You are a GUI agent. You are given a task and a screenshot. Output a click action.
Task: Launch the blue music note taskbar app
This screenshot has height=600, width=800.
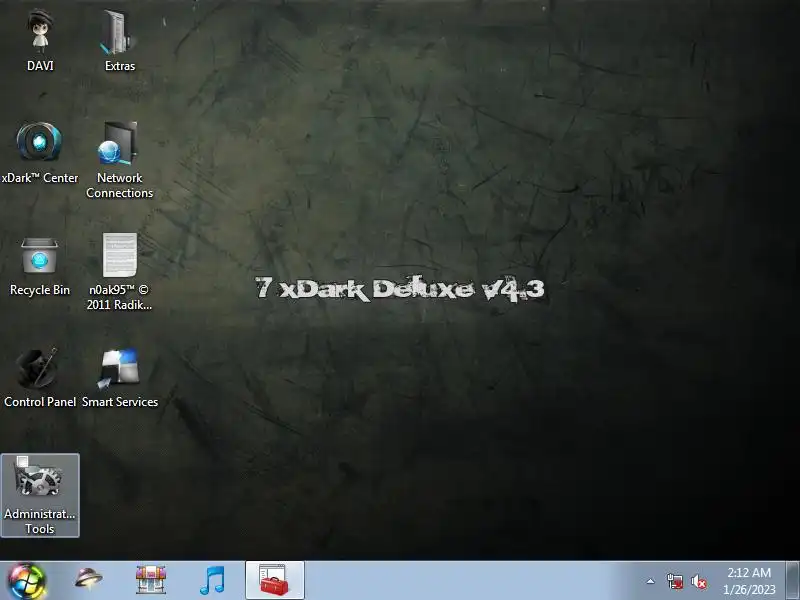[x=212, y=580]
